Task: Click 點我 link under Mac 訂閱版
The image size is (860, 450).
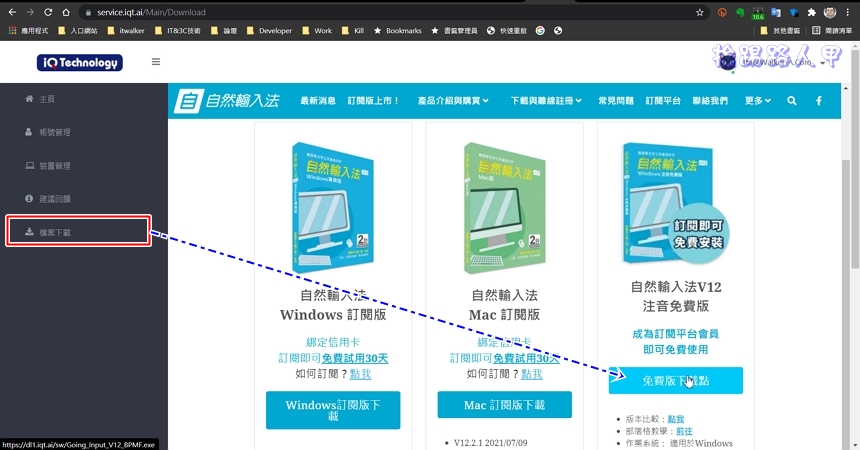Action: pyautogui.click(x=531, y=374)
